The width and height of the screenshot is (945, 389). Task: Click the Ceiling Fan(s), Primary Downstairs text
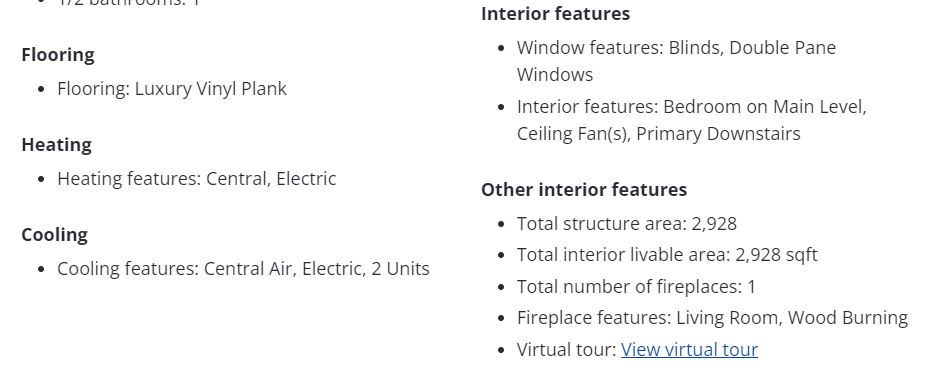pos(659,134)
